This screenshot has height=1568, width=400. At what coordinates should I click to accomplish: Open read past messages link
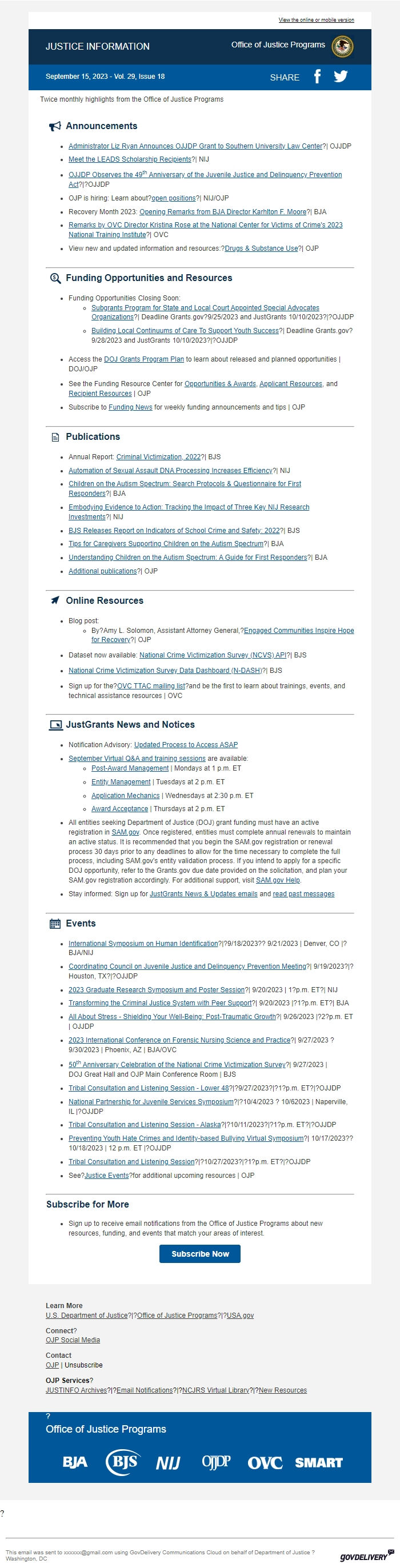click(303, 893)
